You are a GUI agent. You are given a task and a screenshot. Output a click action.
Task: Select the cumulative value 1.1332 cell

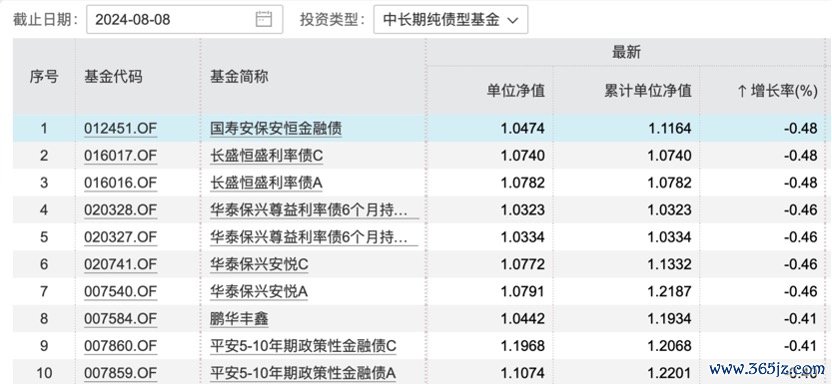670,264
